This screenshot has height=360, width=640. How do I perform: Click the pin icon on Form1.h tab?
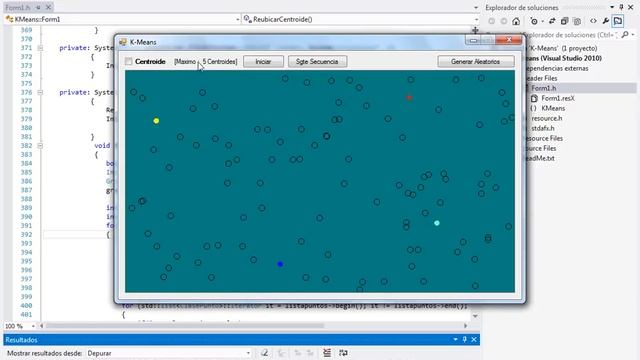coord(38,7)
